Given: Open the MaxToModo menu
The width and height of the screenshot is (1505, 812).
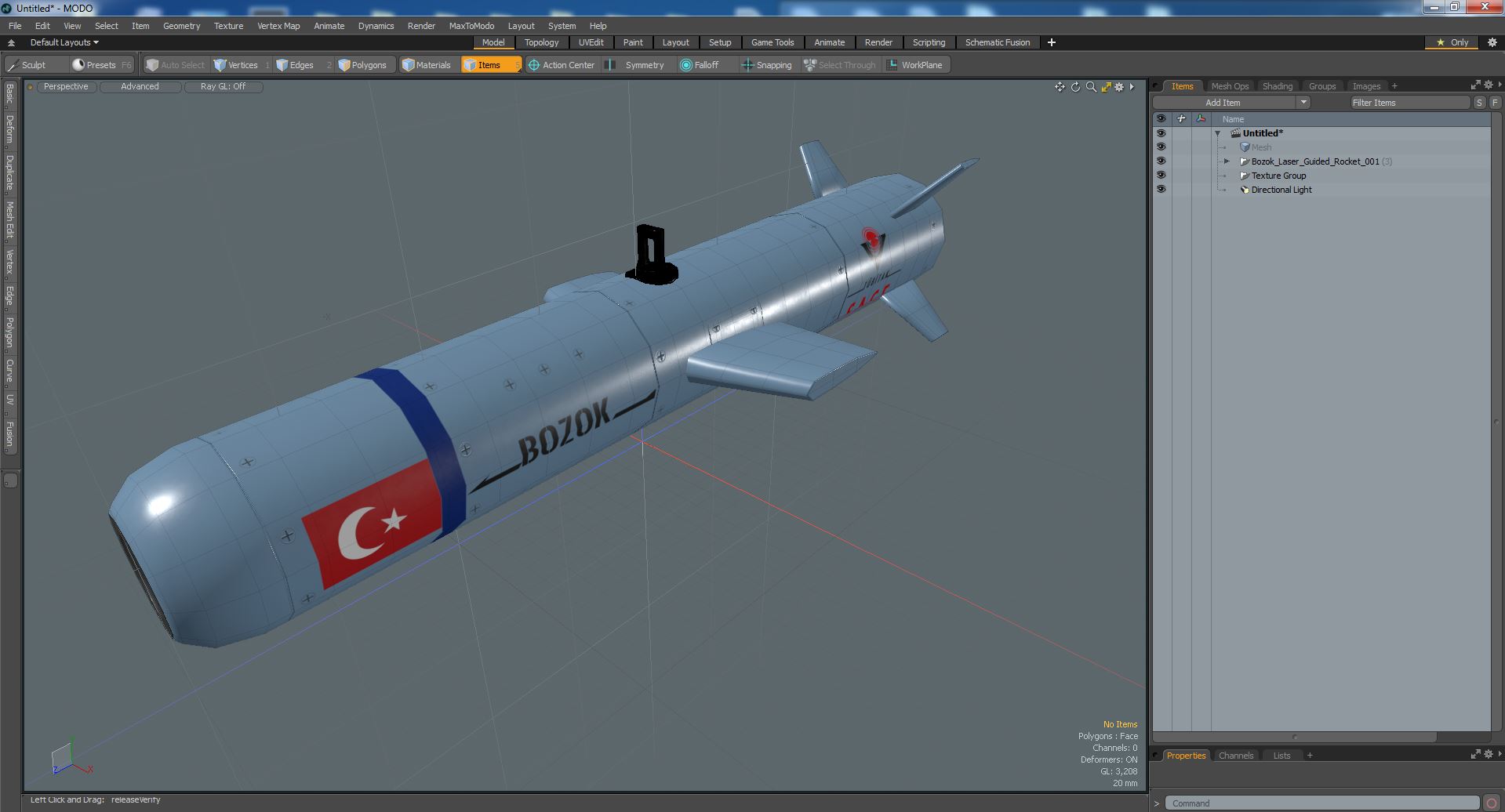Looking at the screenshot, I should coord(471,26).
